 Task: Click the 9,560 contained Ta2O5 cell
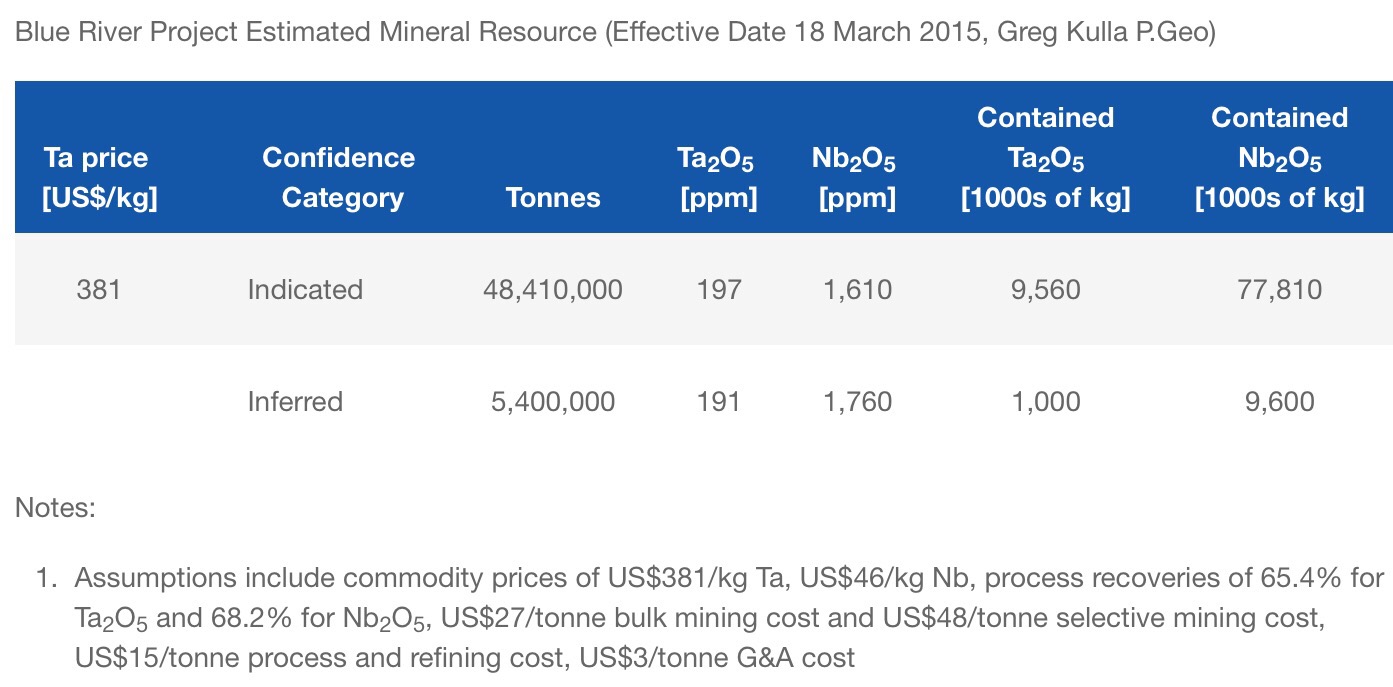tap(1045, 290)
